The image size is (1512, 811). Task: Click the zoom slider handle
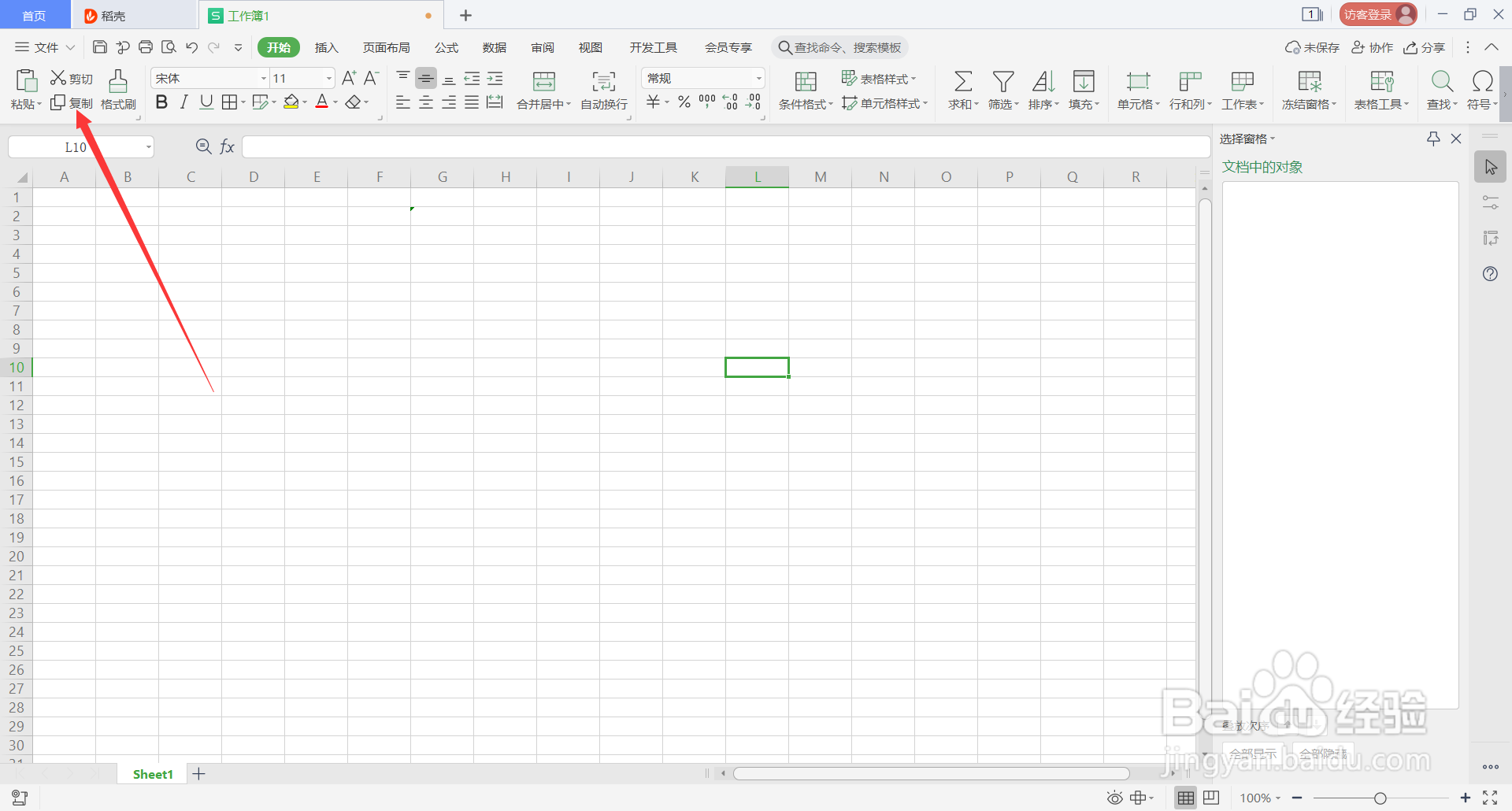coord(1380,798)
